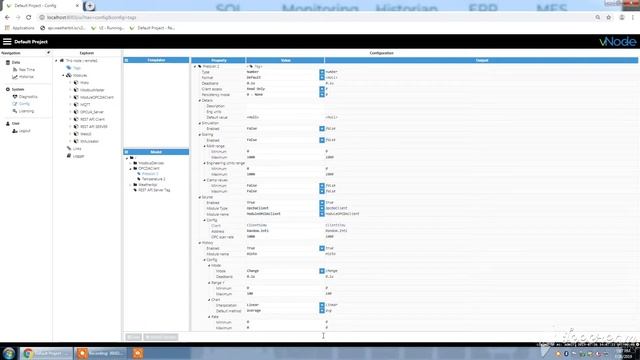
Task: Select the REST API SERVER module icon
Action: (x=76, y=127)
